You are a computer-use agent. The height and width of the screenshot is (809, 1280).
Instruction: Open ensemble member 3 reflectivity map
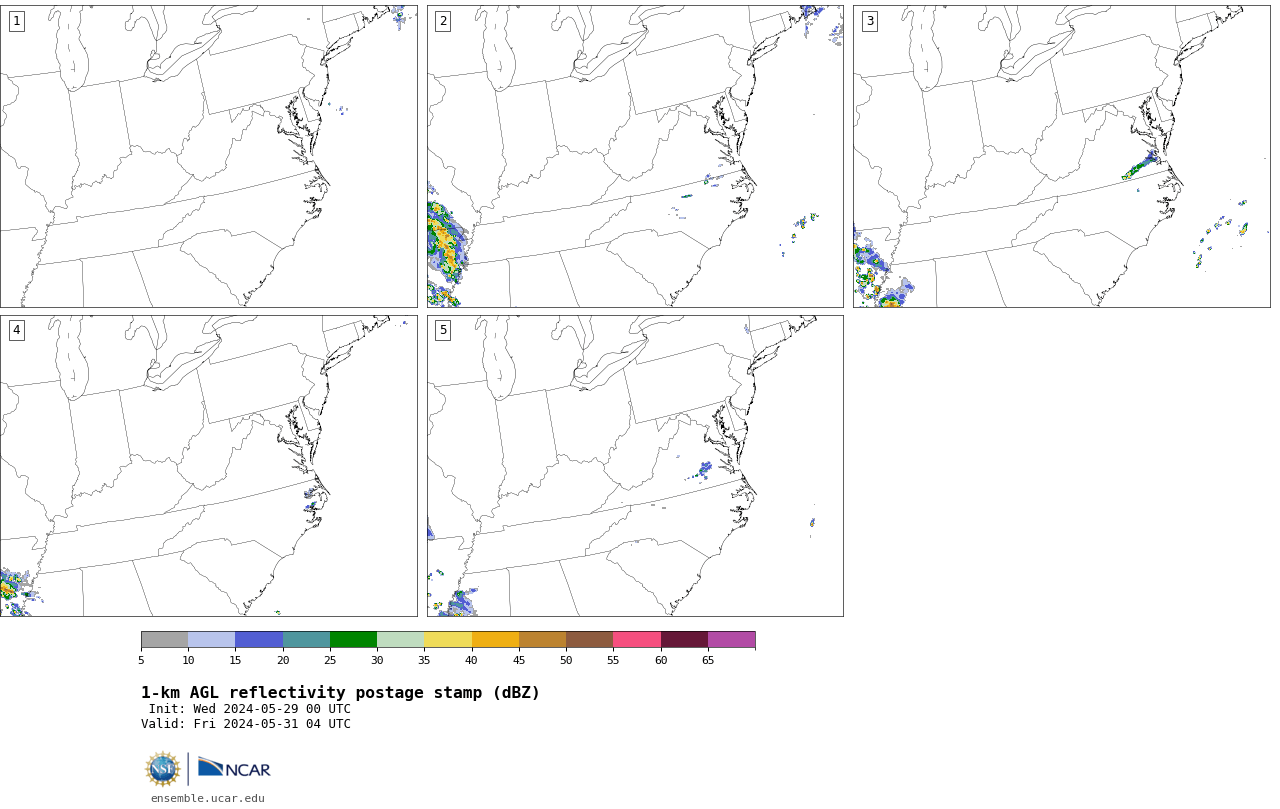[1061, 156]
